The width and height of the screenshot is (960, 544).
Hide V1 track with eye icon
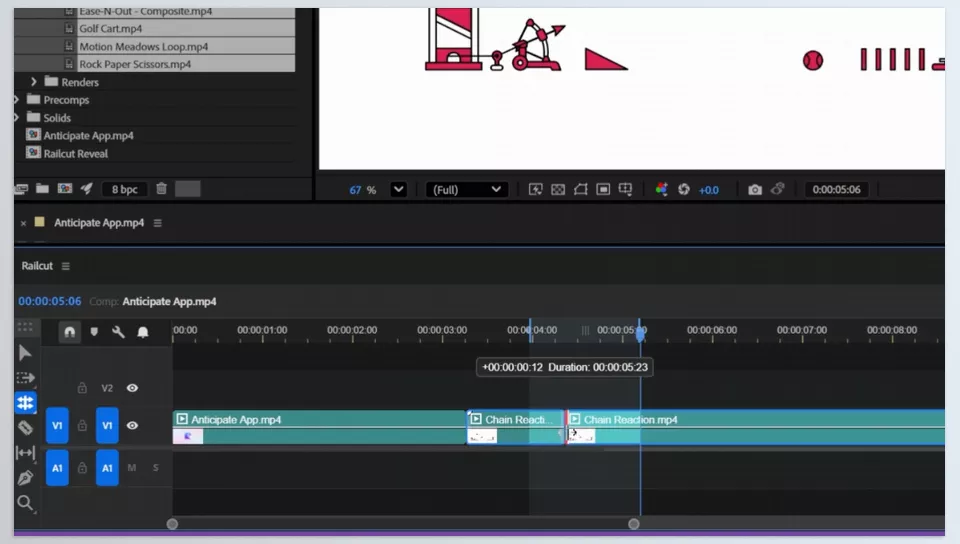tap(132, 425)
